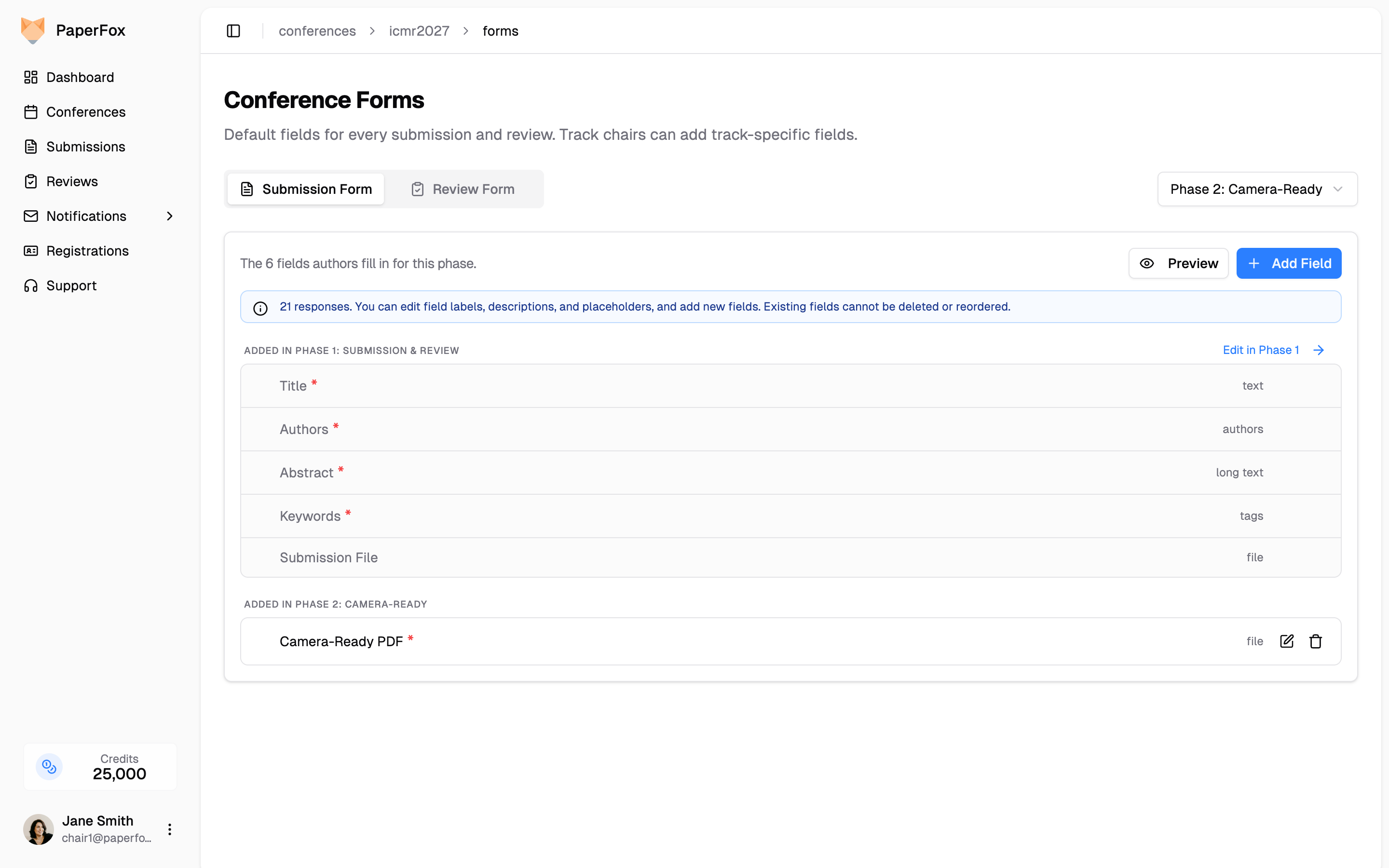Click the conferences breadcrumb
The width and height of the screenshot is (1389, 868).
pos(317,31)
